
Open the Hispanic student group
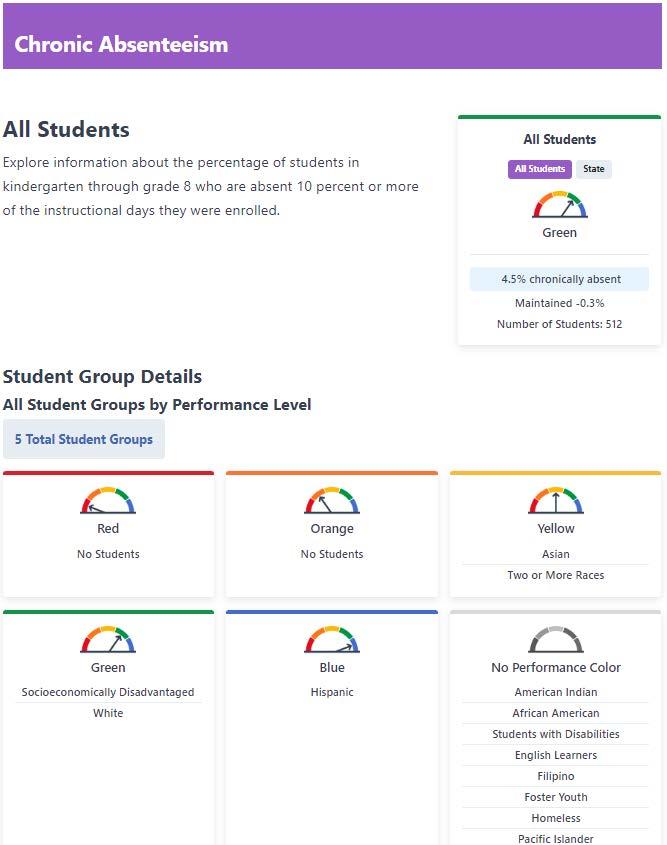[x=332, y=692]
